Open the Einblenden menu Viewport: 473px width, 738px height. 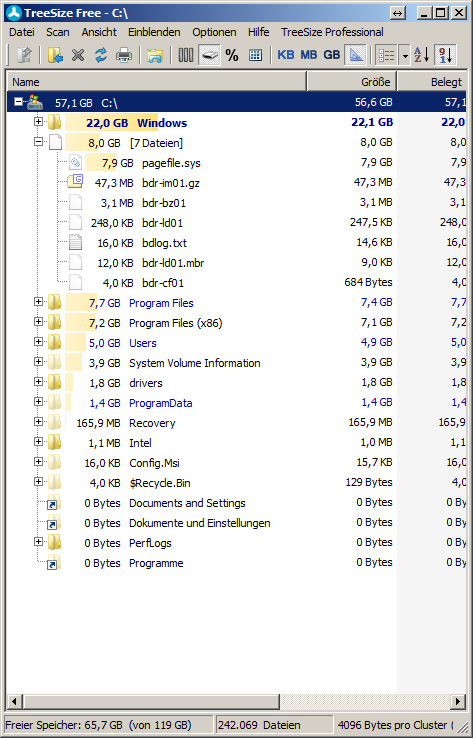point(154,32)
